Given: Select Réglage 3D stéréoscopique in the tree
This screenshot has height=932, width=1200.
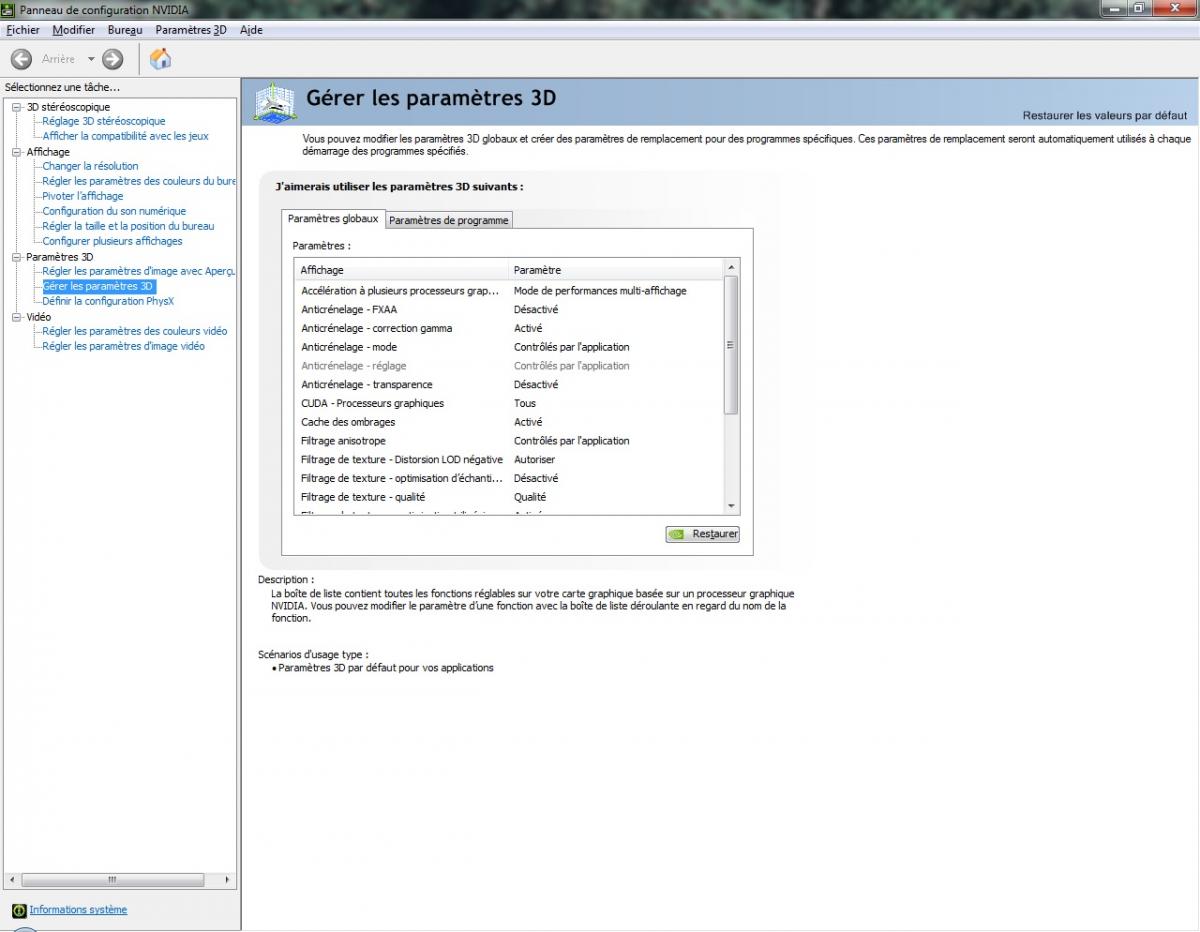Looking at the screenshot, I should [x=104, y=121].
